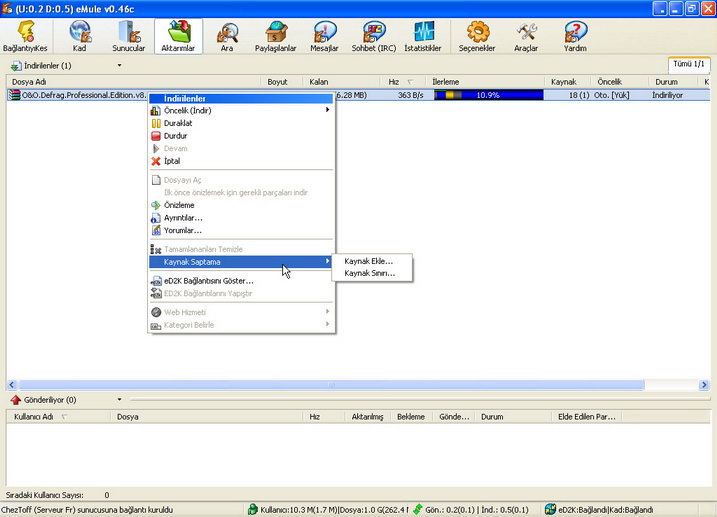The height and width of the screenshot is (517, 717).
Task: Click the horizontal scrollbar thumb of downloads list
Action: tap(332, 385)
